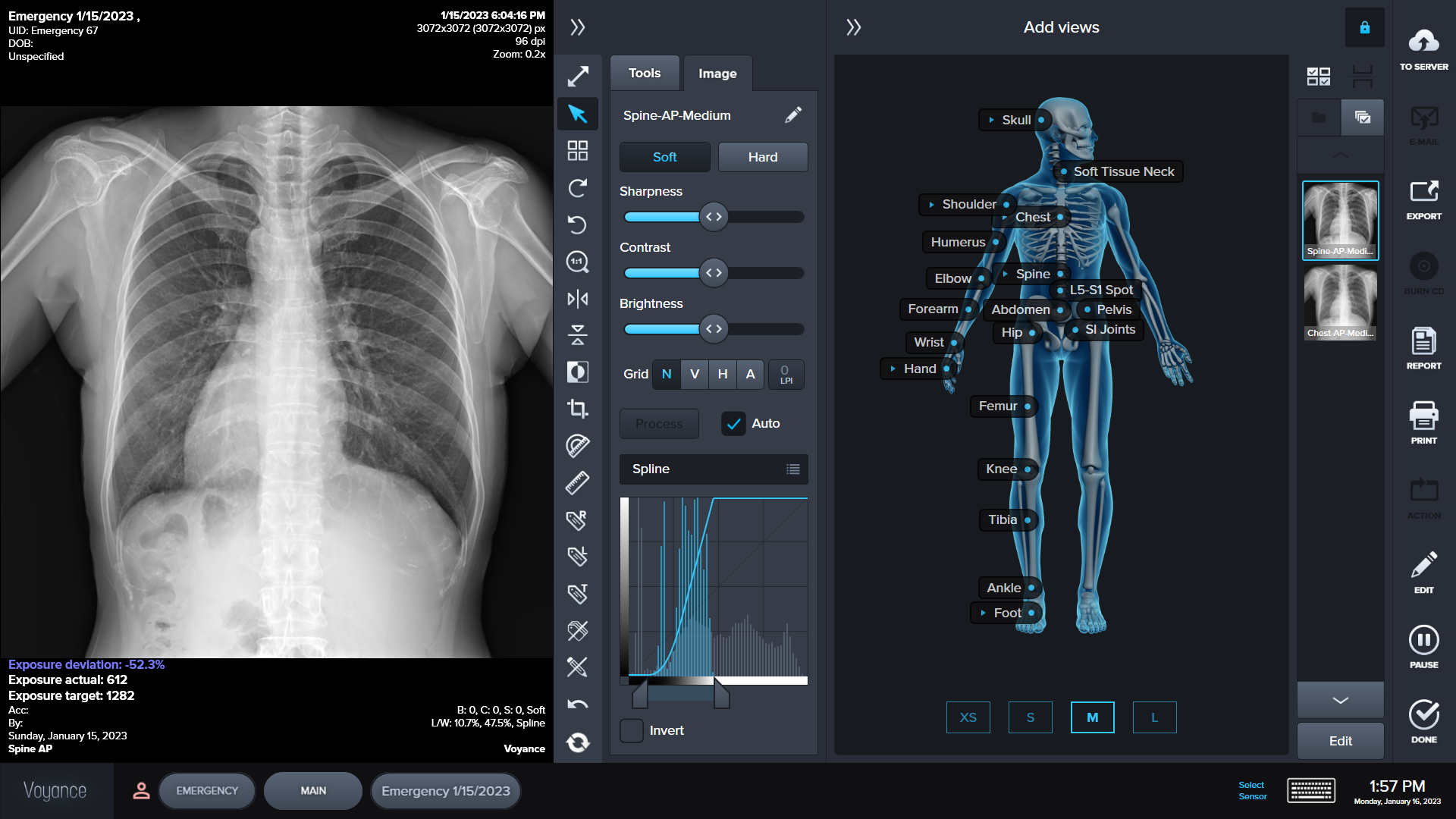The image size is (1456, 819).
Task: Select the ruler measurement tool
Action: [578, 482]
